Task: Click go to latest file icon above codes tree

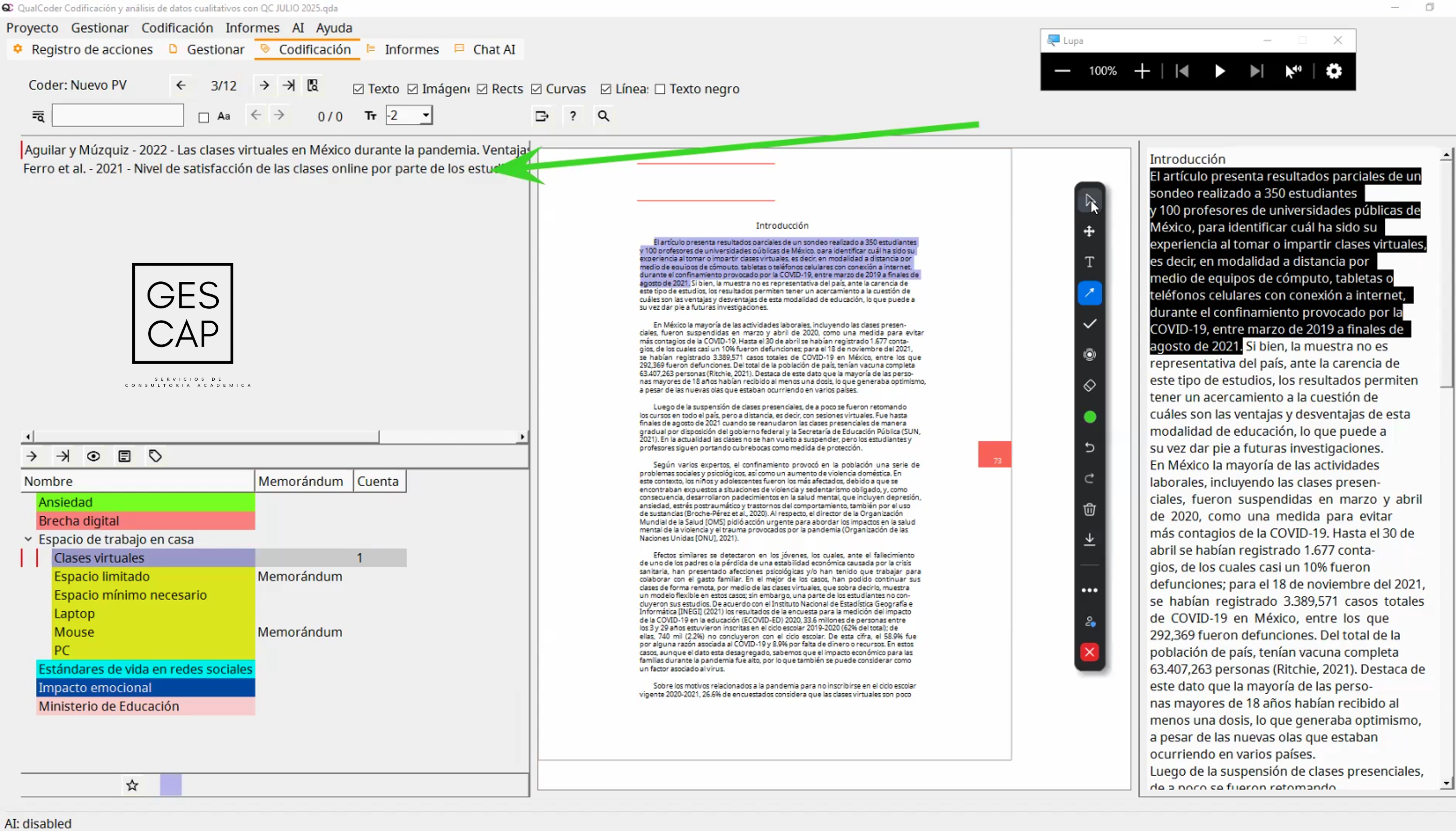Action: point(63,456)
